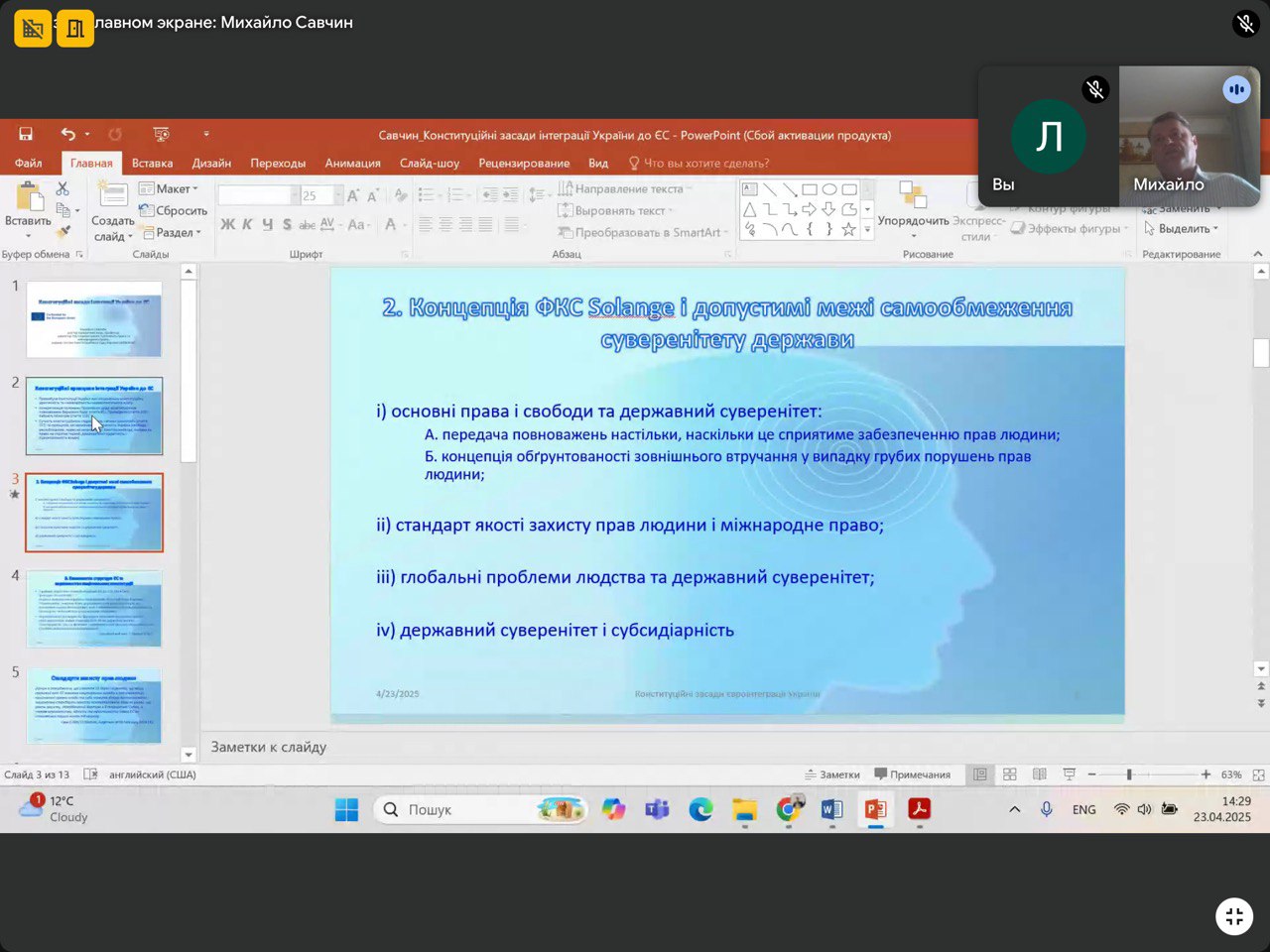The image size is (1270, 952).
Task: Click Decrease Font Size icon
Action: point(372,196)
